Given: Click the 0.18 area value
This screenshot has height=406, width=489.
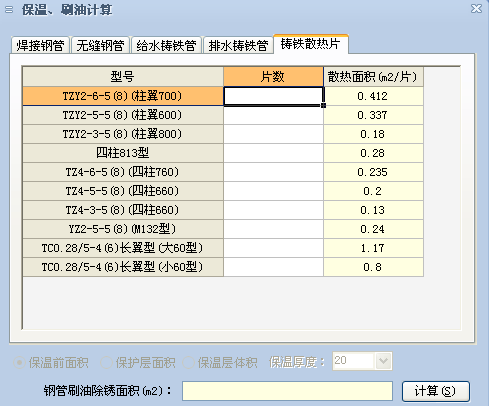Looking at the screenshot, I should coord(373,134).
